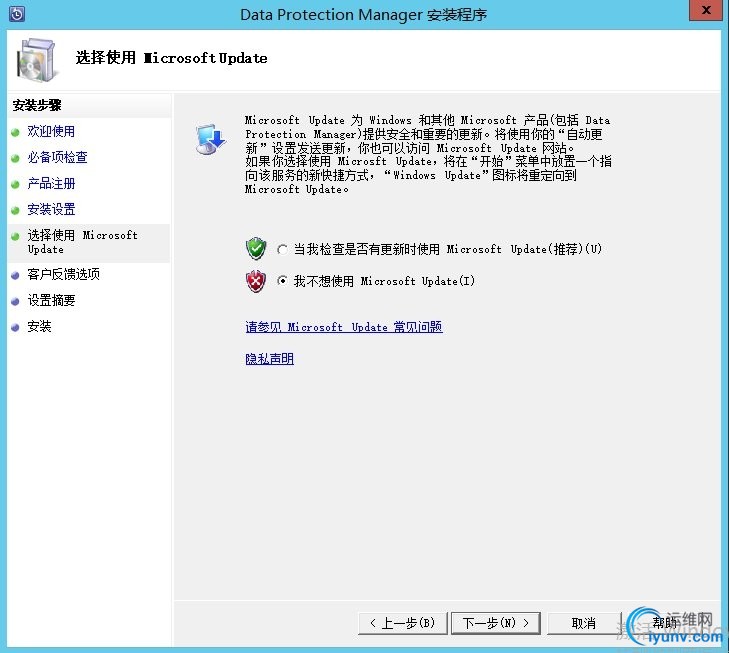Click the DPM setup title bar icon

pyautogui.click(x=17, y=14)
